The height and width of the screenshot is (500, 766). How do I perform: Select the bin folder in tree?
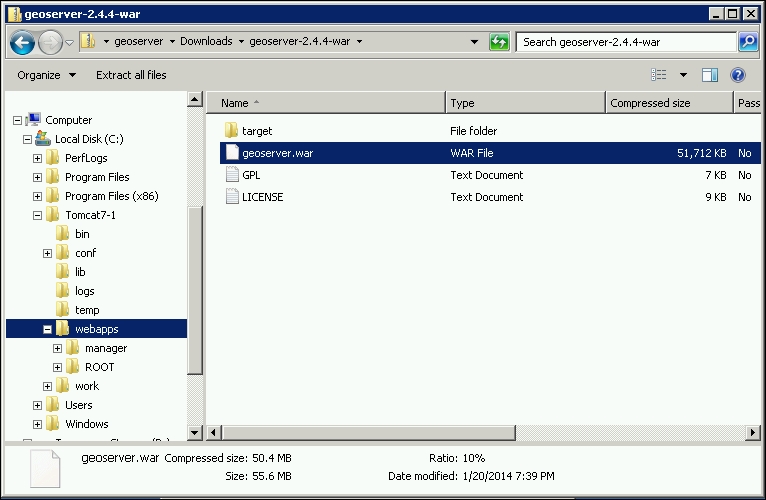click(x=82, y=235)
